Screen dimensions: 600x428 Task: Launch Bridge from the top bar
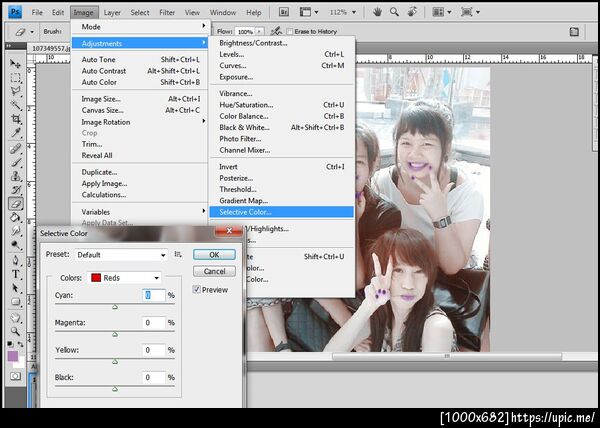coord(282,13)
